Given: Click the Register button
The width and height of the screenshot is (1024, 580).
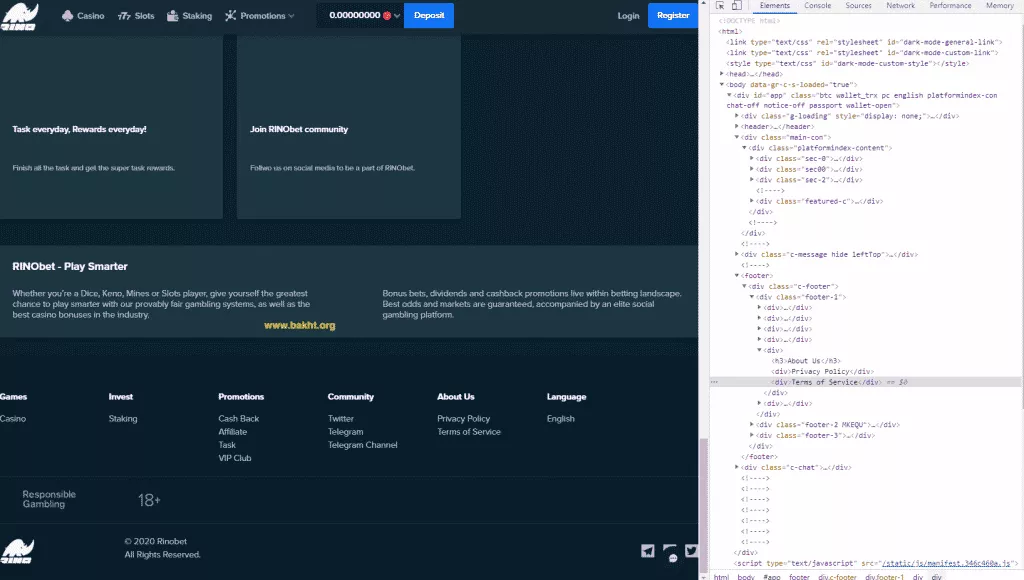Looking at the screenshot, I should click(x=672, y=16).
